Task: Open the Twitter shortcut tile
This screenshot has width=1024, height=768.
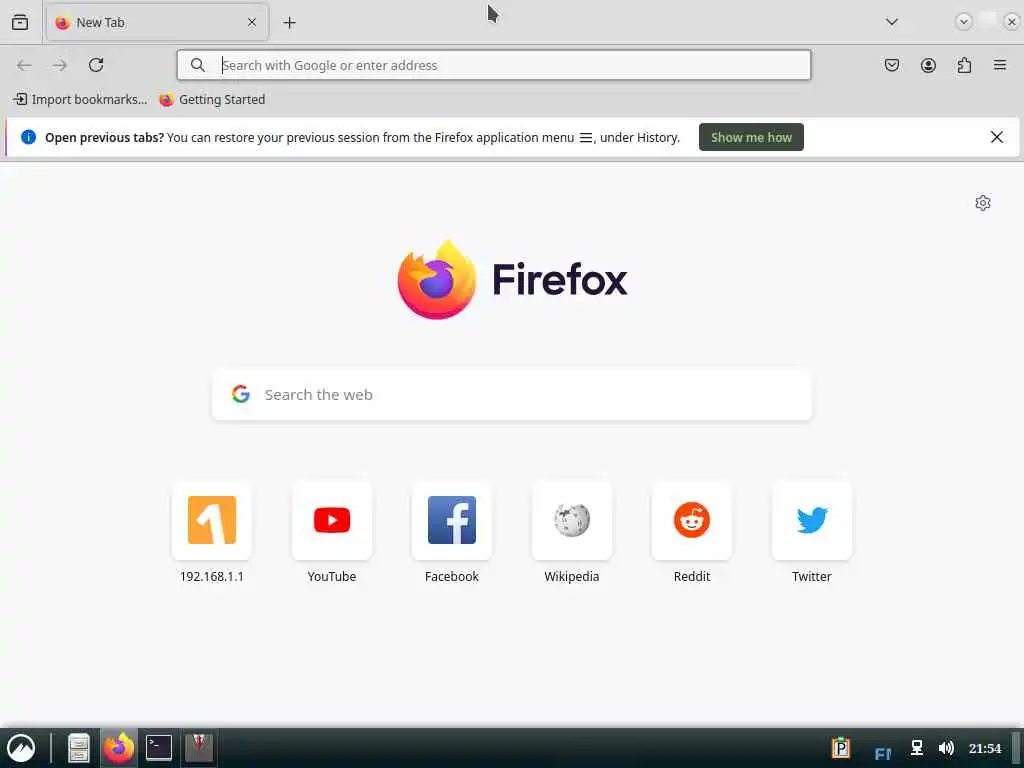Action: (x=812, y=520)
